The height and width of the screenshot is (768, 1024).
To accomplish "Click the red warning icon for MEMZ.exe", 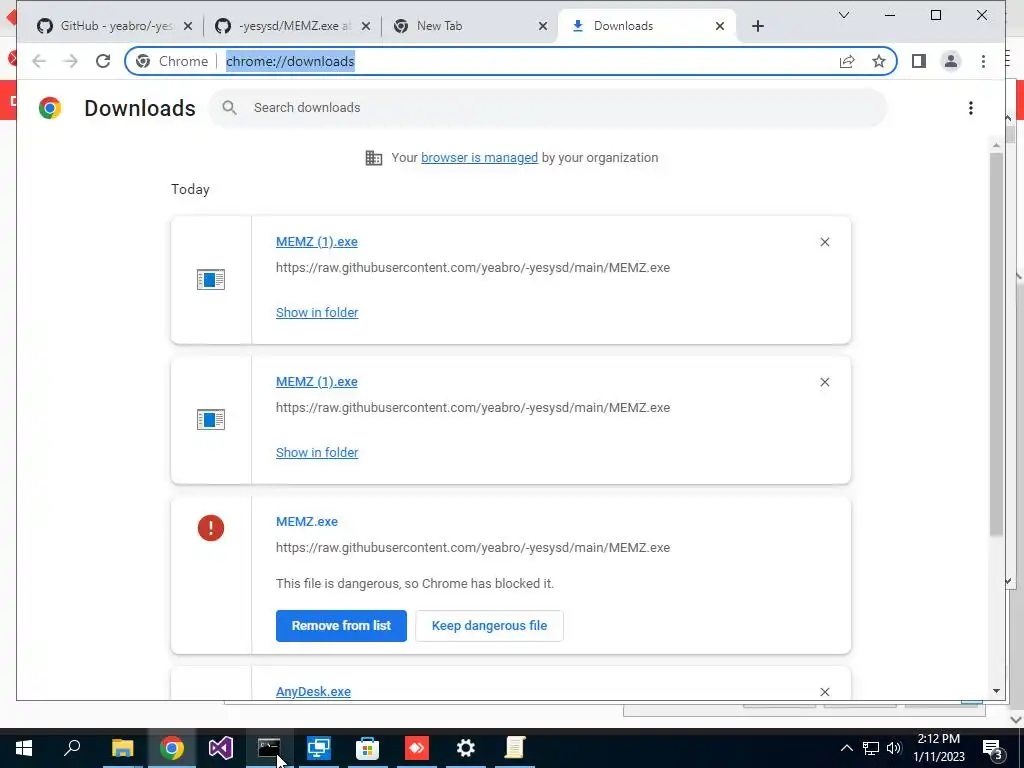I will click(x=211, y=528).
